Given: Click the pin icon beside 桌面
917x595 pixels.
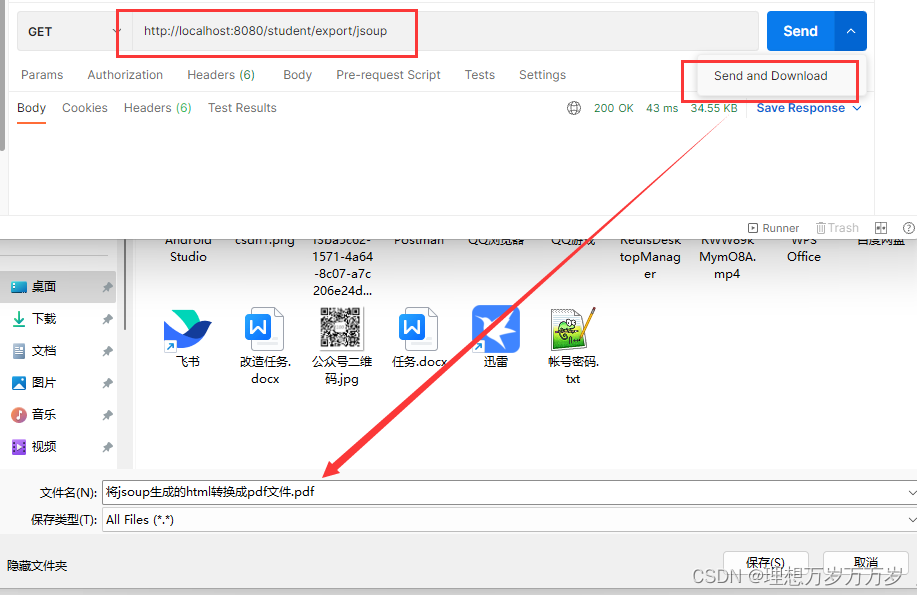Looking at the screenshot, I should (108, 287).
